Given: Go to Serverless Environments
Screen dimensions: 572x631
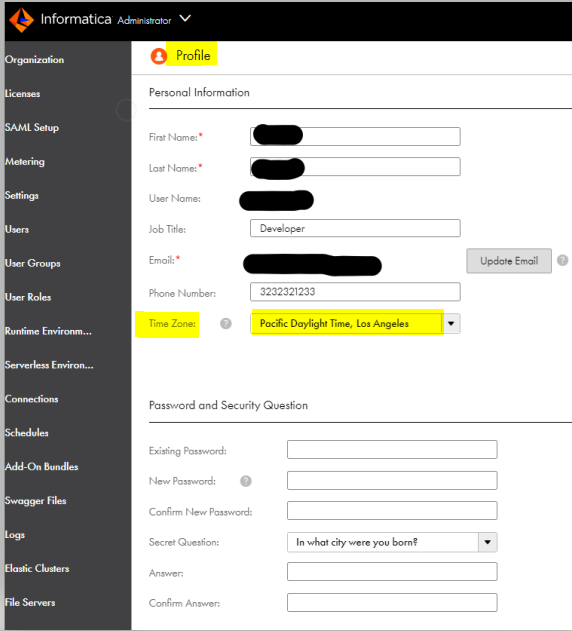Looking at the screenshot, I should click(x=49, y=365).
